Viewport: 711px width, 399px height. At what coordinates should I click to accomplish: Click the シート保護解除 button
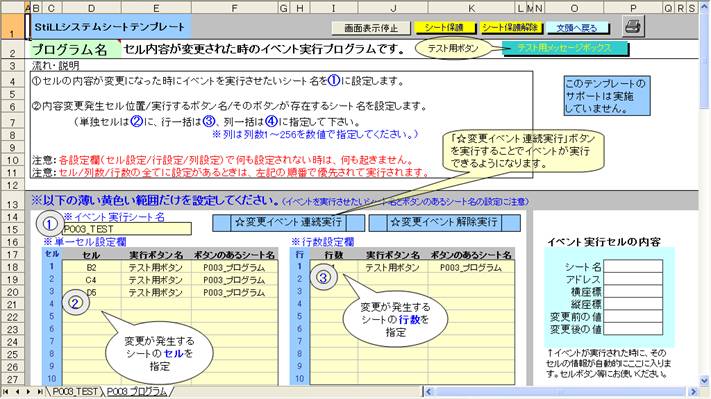[510, 28]
